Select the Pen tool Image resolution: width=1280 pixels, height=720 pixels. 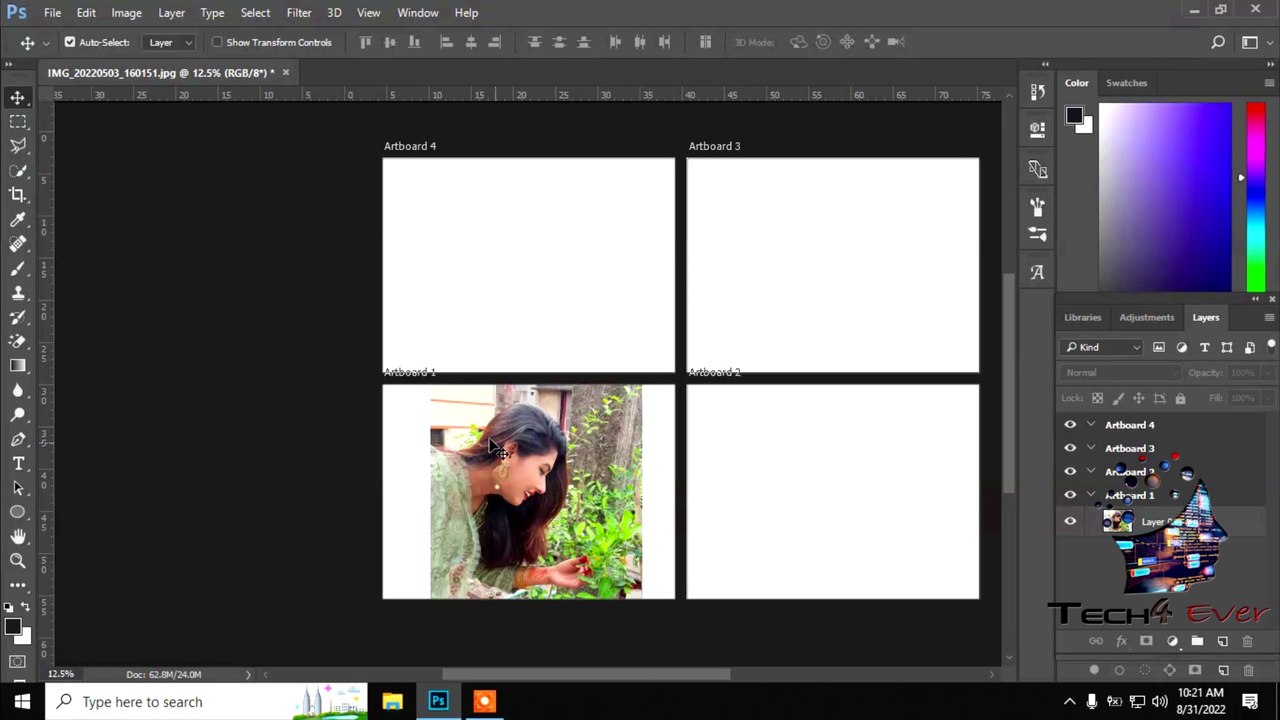click(x=18, y=439)
